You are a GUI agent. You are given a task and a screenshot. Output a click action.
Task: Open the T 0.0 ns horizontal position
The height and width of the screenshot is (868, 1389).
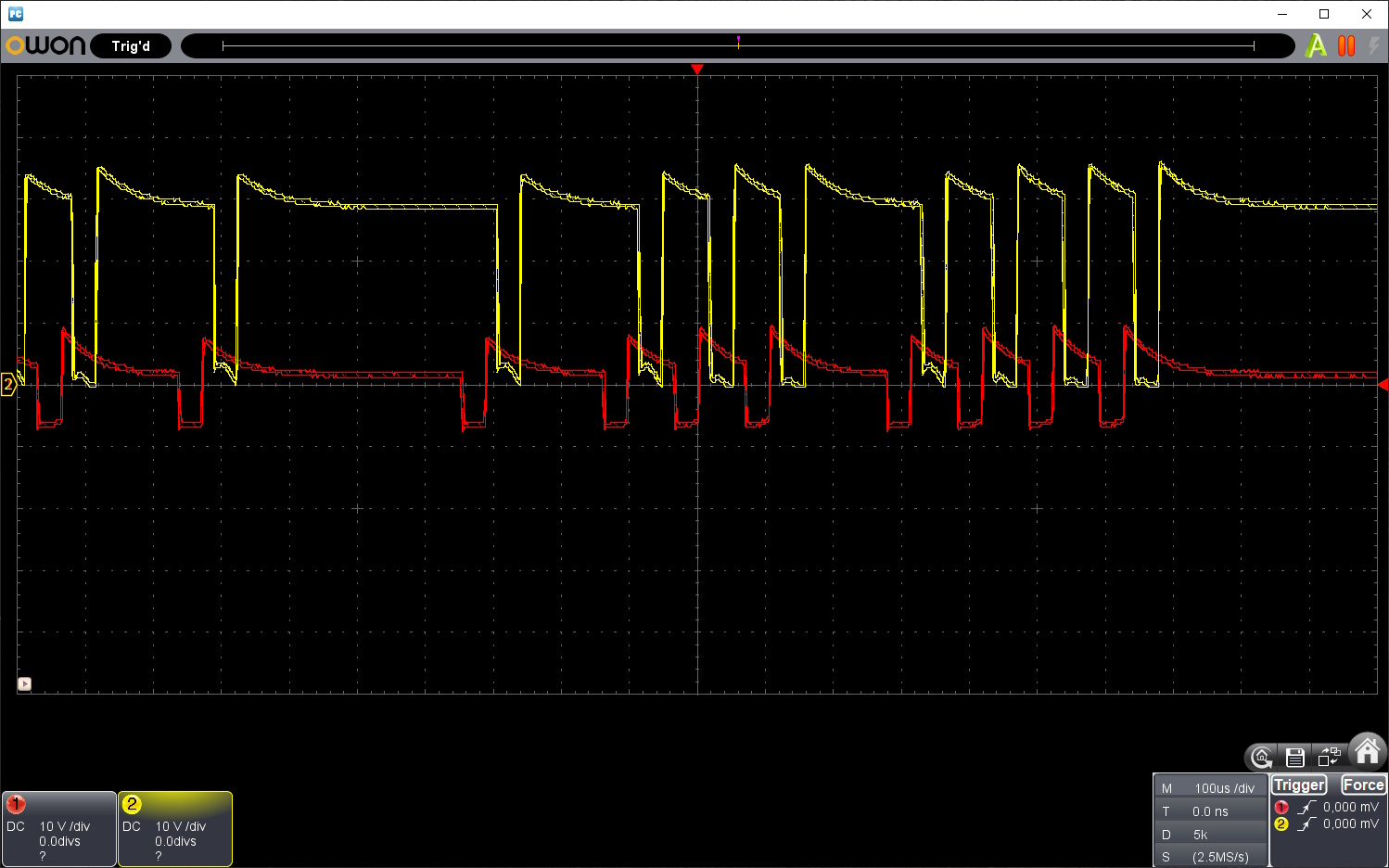[x=1211, y=811]
